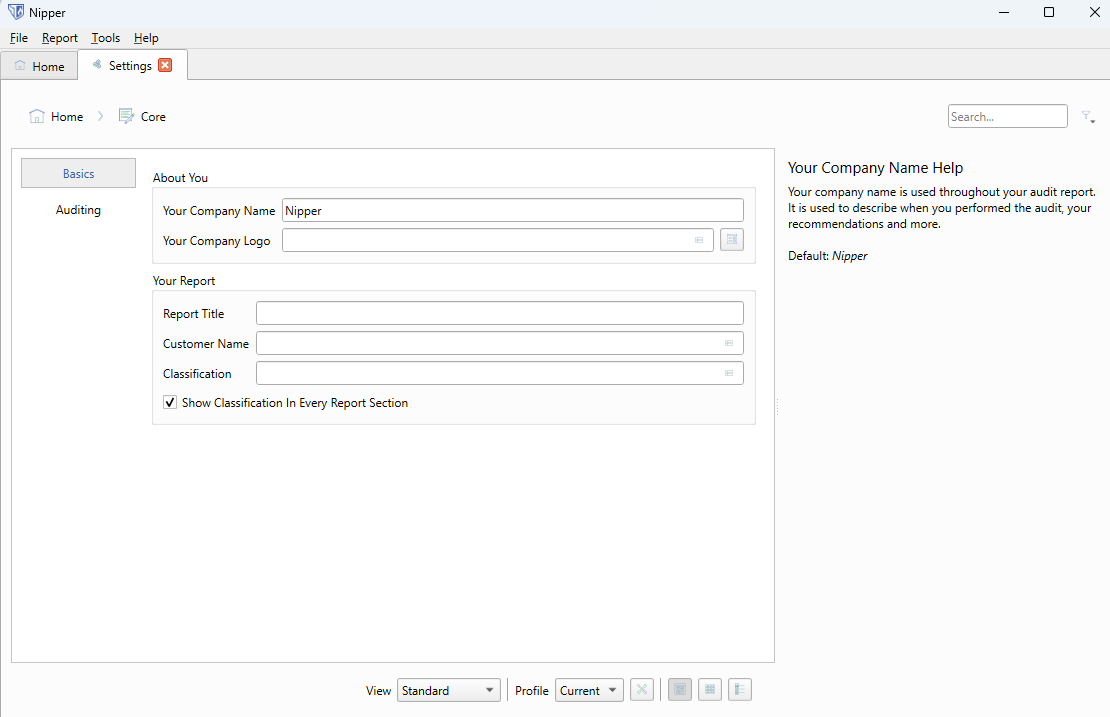Open the Report menu

[59, 38]
